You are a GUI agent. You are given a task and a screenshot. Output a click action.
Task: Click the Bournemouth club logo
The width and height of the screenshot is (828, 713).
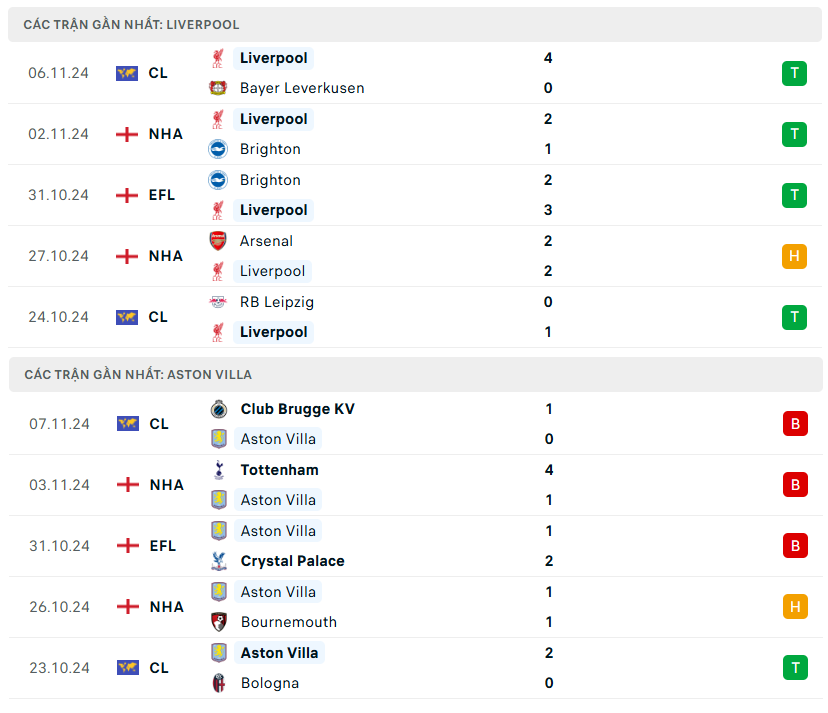coord(218,622)
